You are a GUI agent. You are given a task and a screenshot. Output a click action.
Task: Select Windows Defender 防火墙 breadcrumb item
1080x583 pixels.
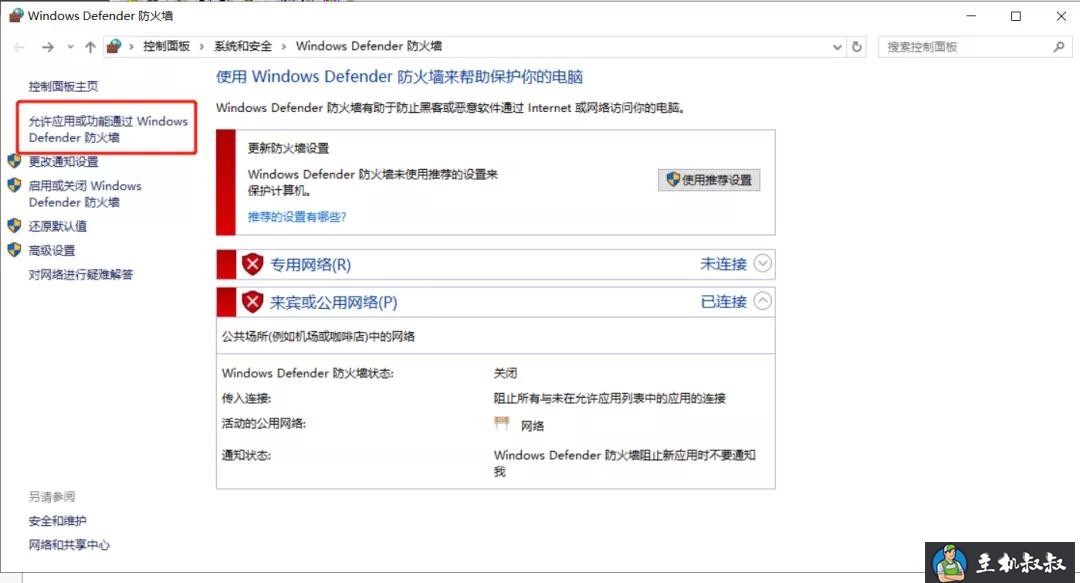(x=368, y=46)
